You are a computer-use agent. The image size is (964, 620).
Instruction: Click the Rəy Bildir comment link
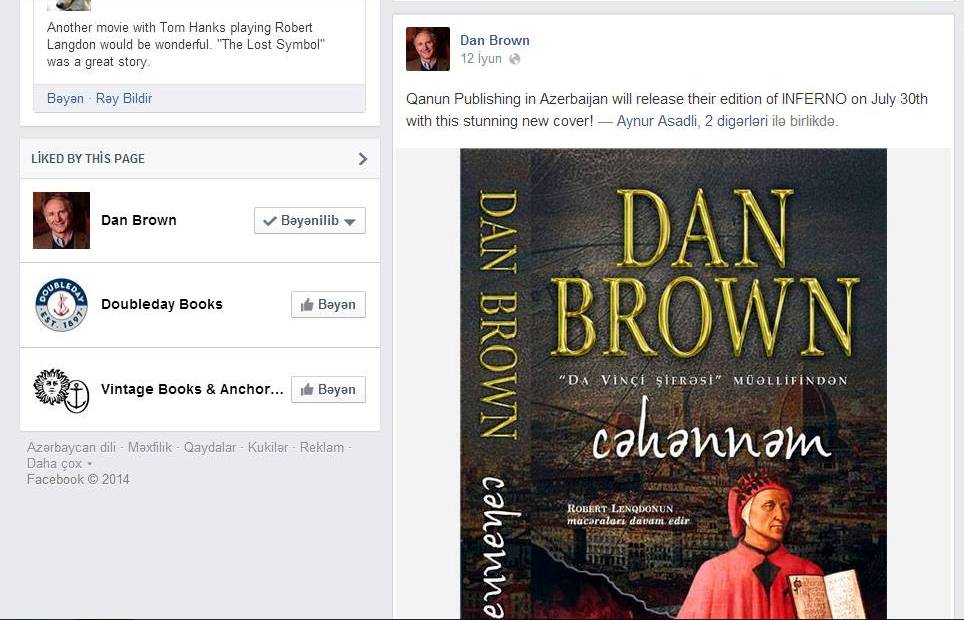[x=124, y=98]
